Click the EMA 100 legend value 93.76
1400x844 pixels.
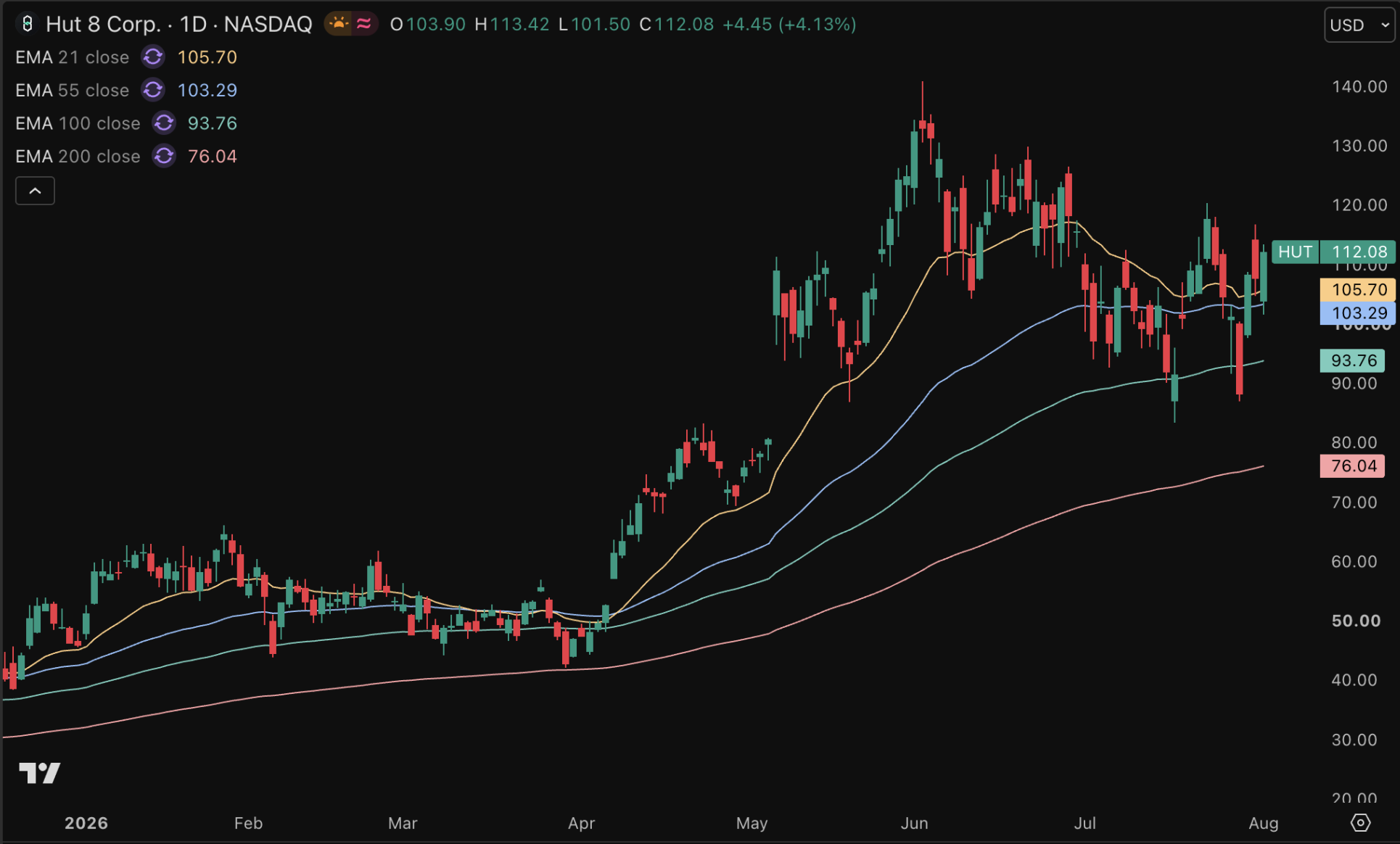213,123
